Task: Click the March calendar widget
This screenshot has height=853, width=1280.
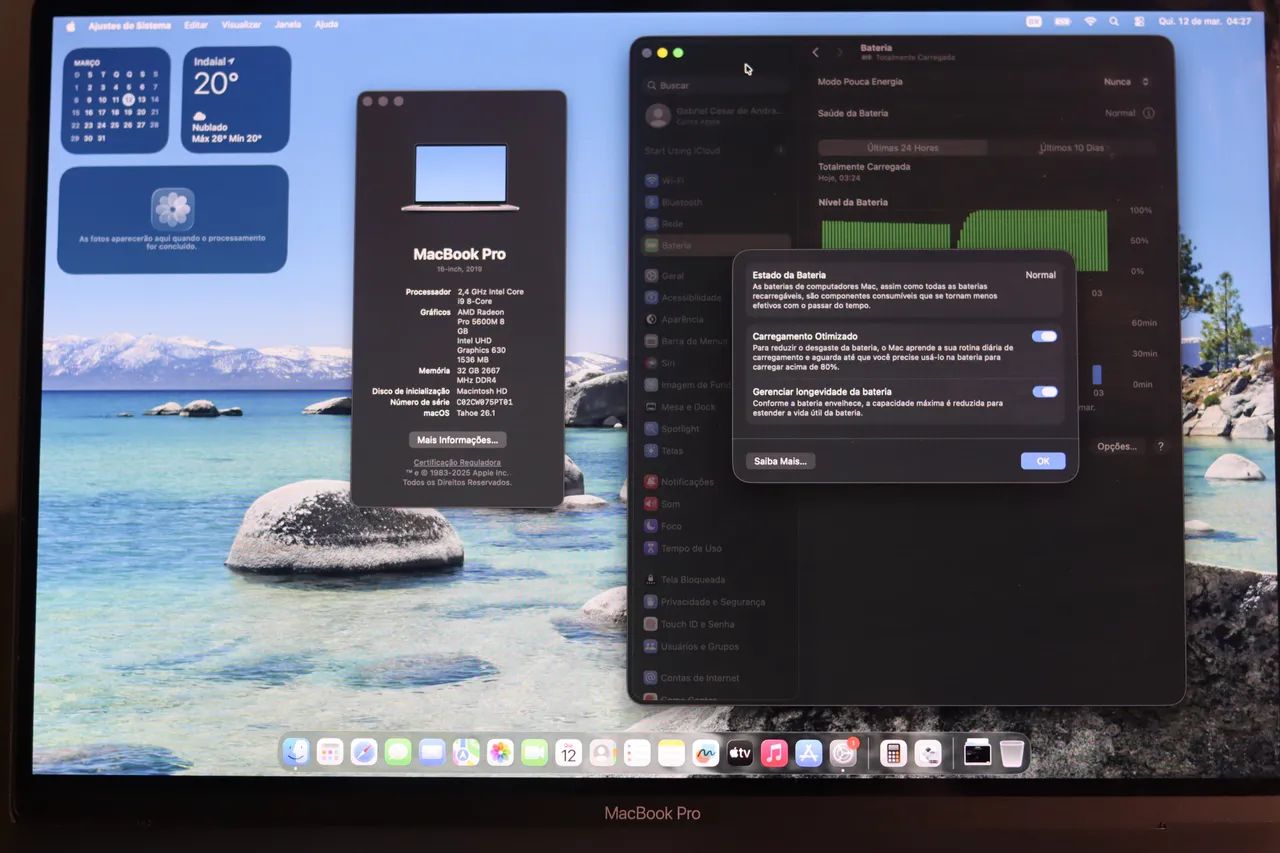Action: (116, 100)
